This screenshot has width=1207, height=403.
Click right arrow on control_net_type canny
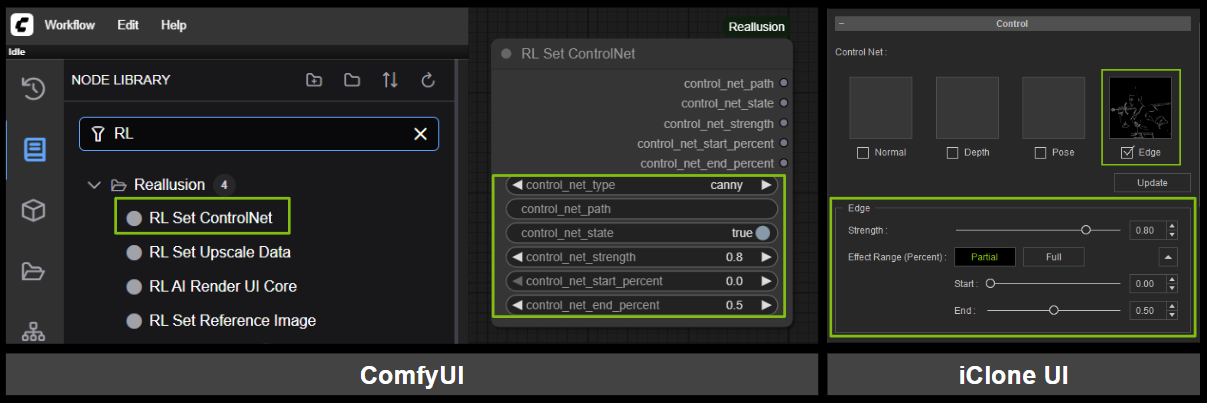(767, 185)
